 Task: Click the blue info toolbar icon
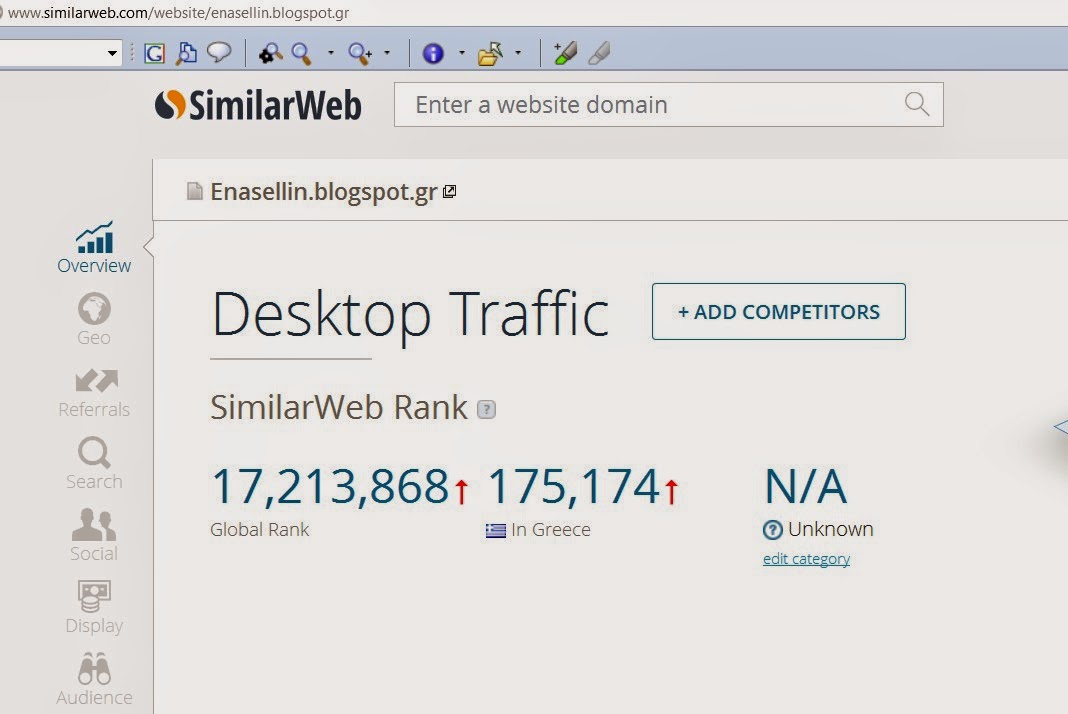pos(433,53)
